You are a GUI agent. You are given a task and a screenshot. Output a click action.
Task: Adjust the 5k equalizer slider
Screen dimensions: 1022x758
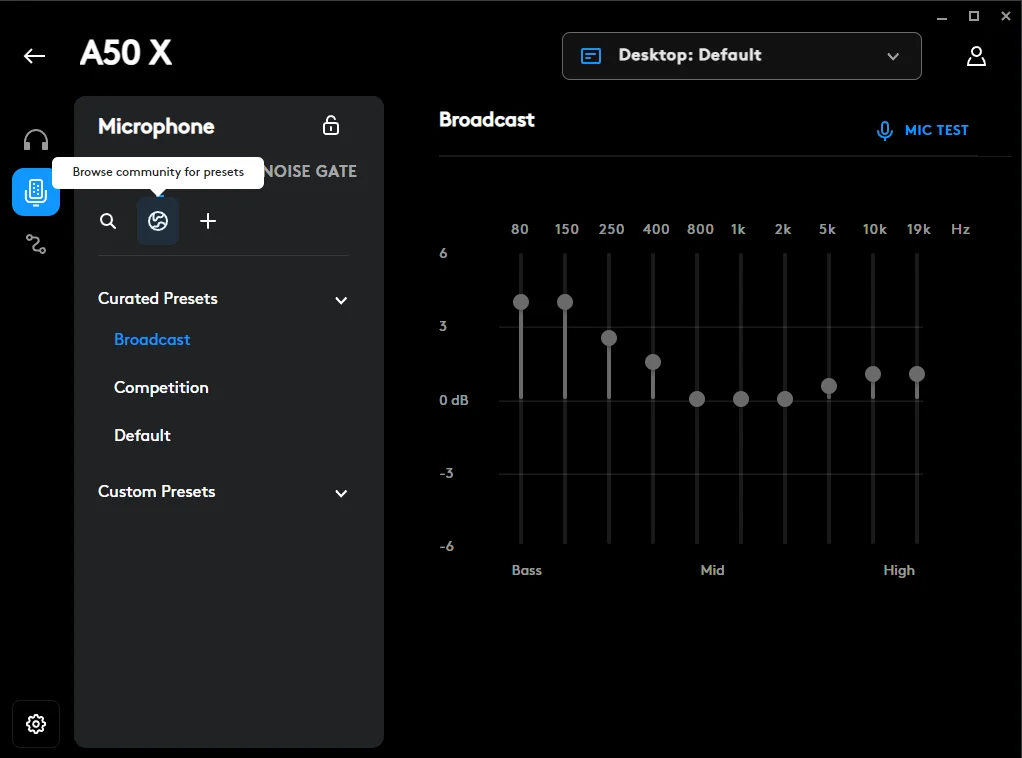(829, 386)
